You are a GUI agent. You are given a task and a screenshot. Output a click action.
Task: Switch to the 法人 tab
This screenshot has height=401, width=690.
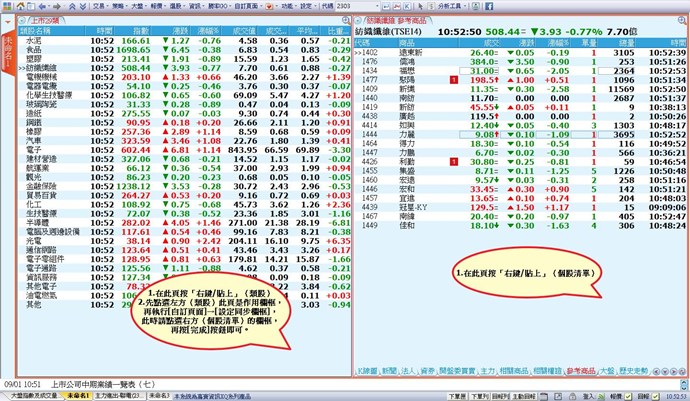tap(408, 371)
